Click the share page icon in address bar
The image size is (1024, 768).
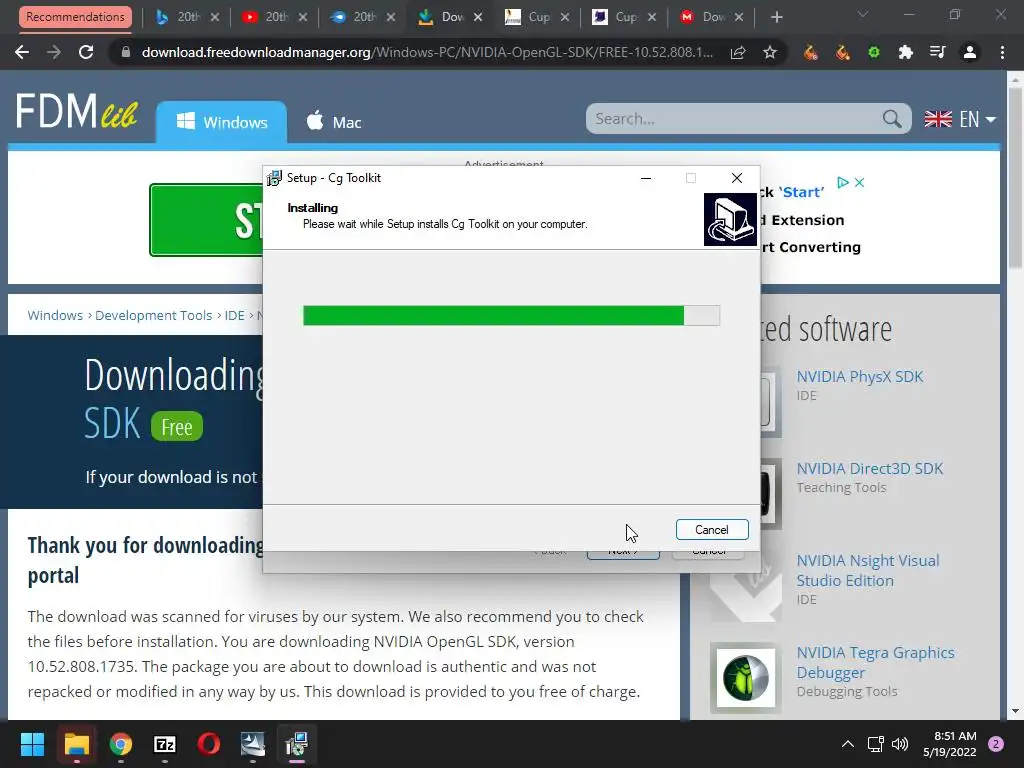click(738, 52)
